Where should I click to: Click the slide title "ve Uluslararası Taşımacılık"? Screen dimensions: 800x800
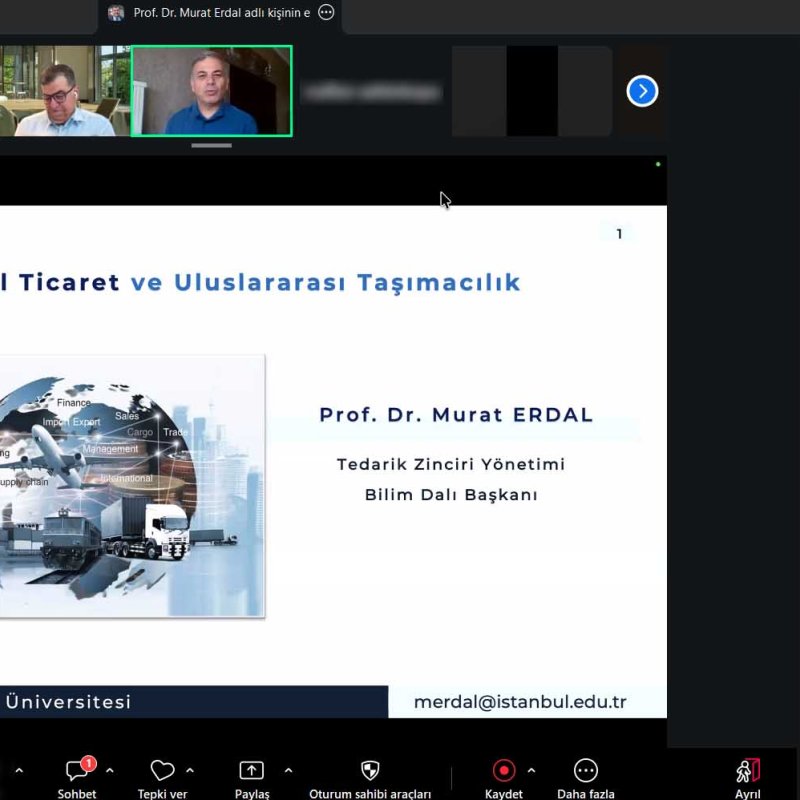326,282
